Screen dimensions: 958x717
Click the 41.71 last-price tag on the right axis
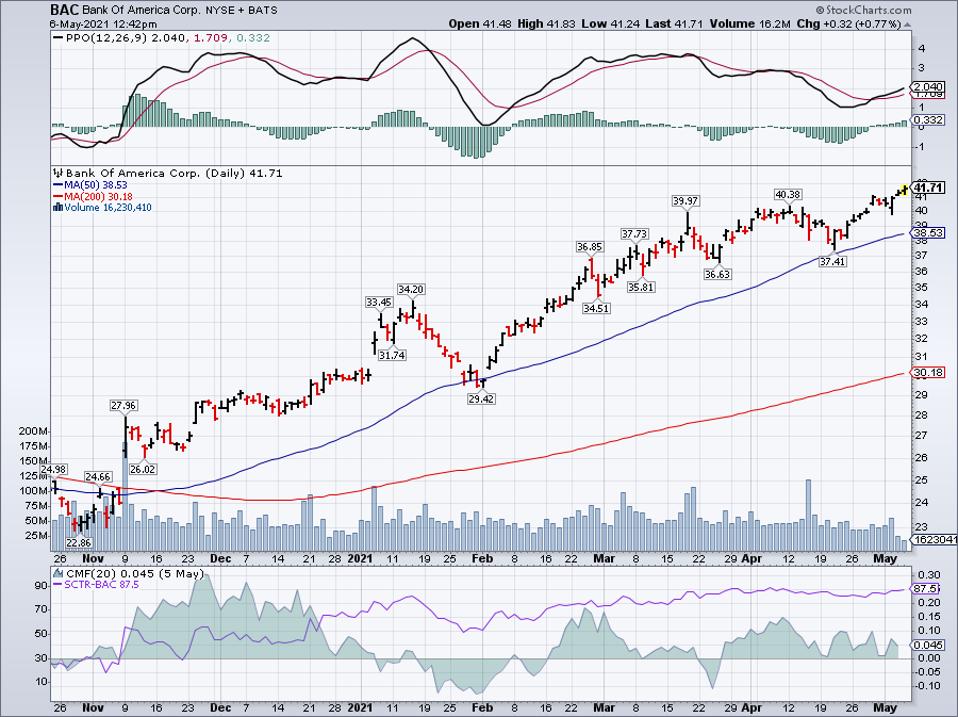[928, 187]
